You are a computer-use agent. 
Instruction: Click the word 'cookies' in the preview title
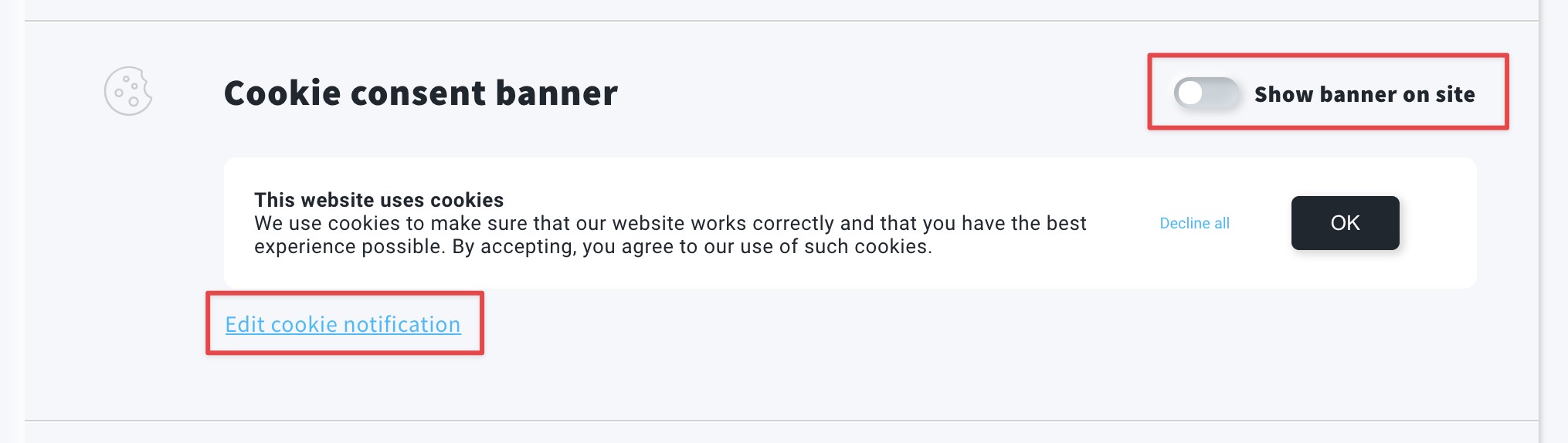467,200
